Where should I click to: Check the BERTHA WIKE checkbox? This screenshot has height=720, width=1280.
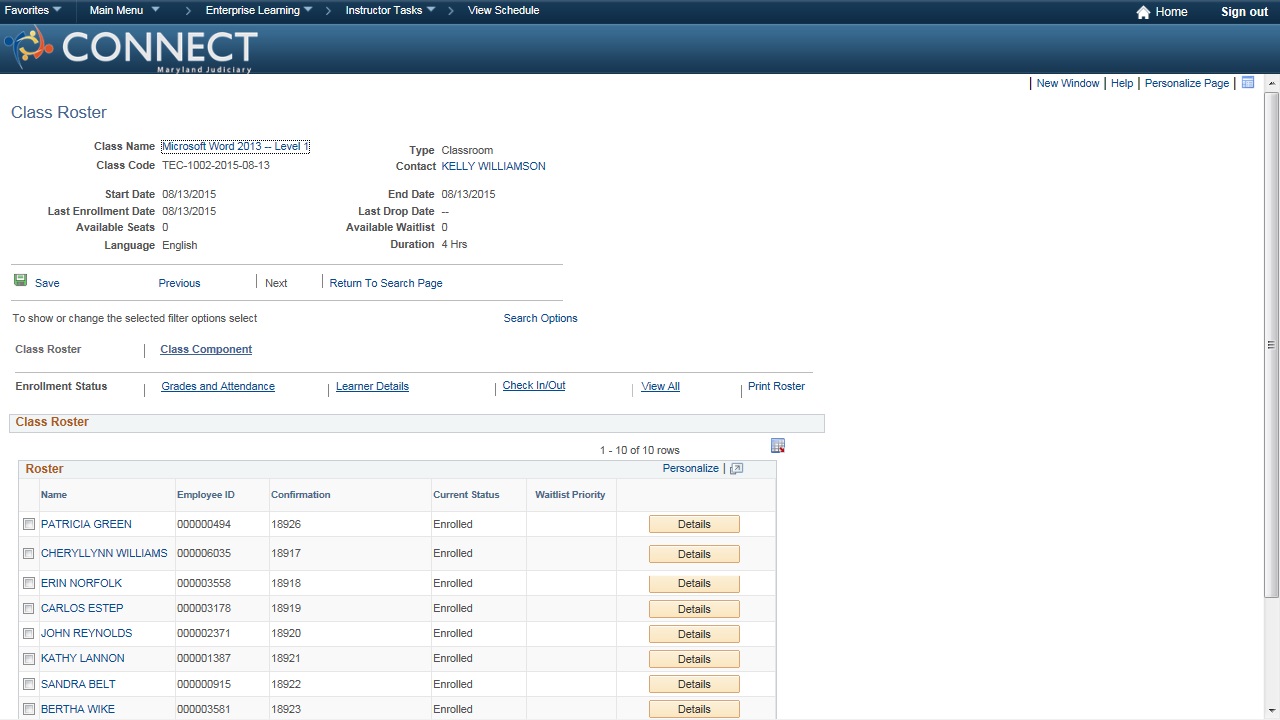pos(29,709)
